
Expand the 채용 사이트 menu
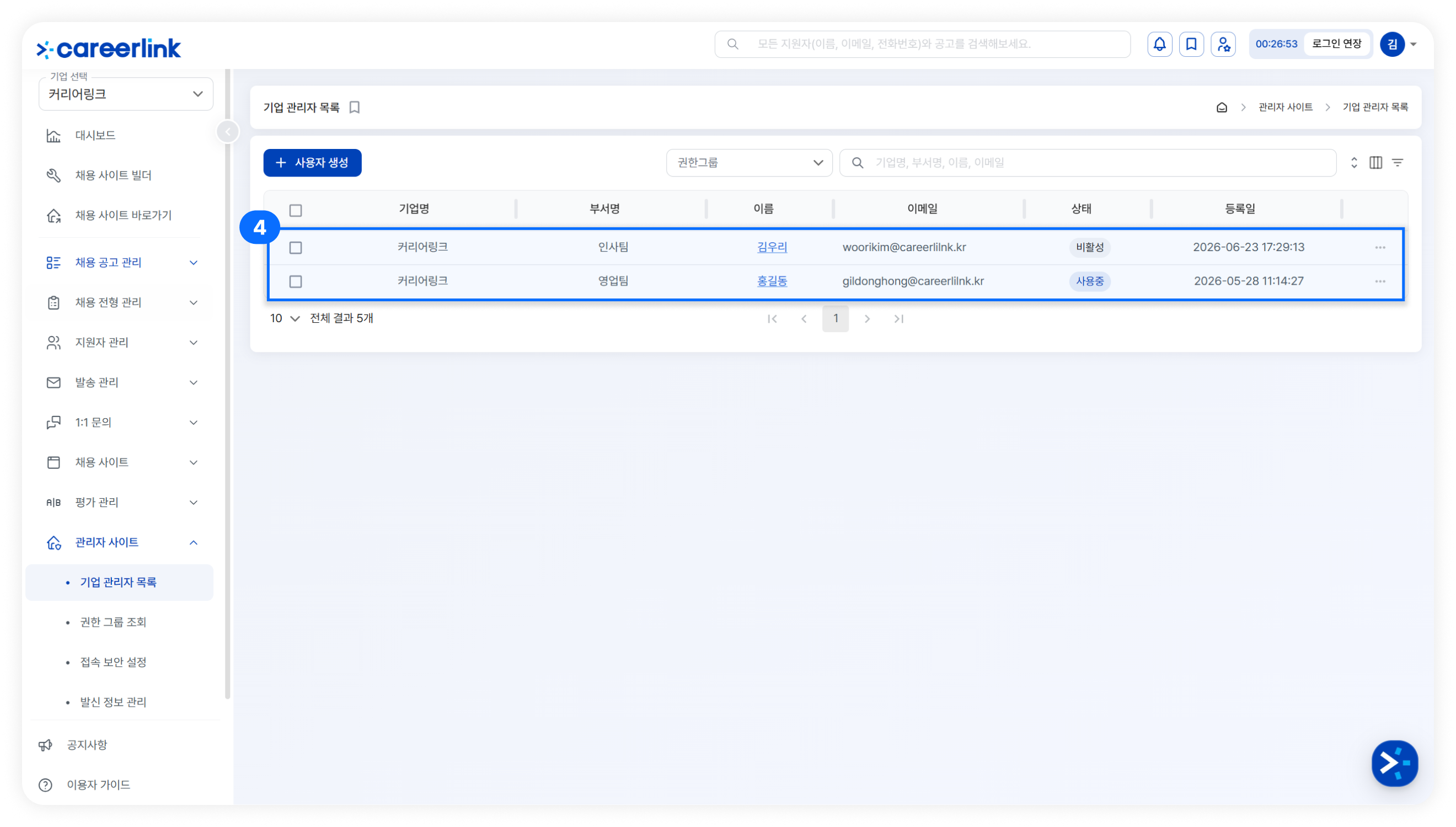coord(122,462)
